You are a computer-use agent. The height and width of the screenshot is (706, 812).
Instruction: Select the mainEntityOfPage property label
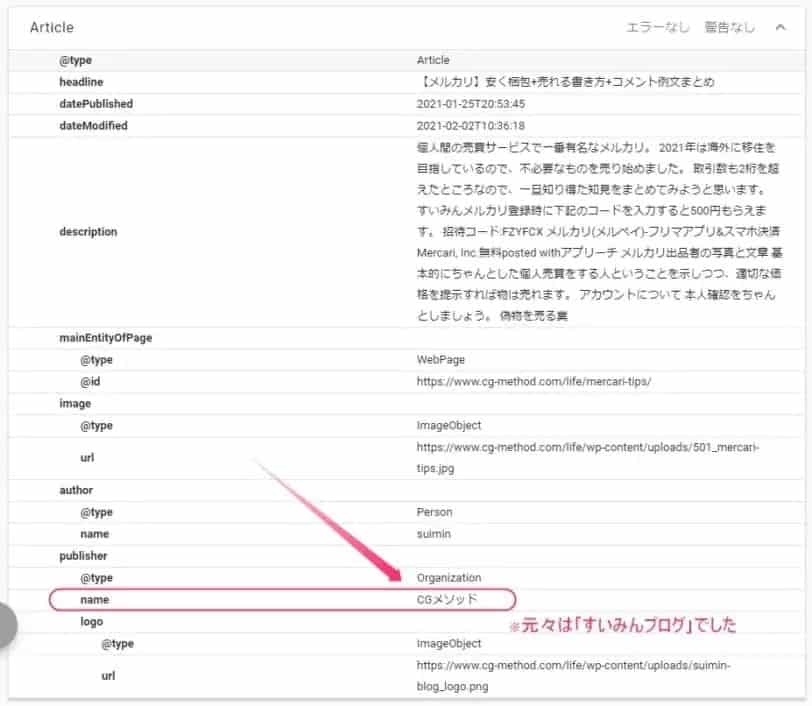click(106, 338)
